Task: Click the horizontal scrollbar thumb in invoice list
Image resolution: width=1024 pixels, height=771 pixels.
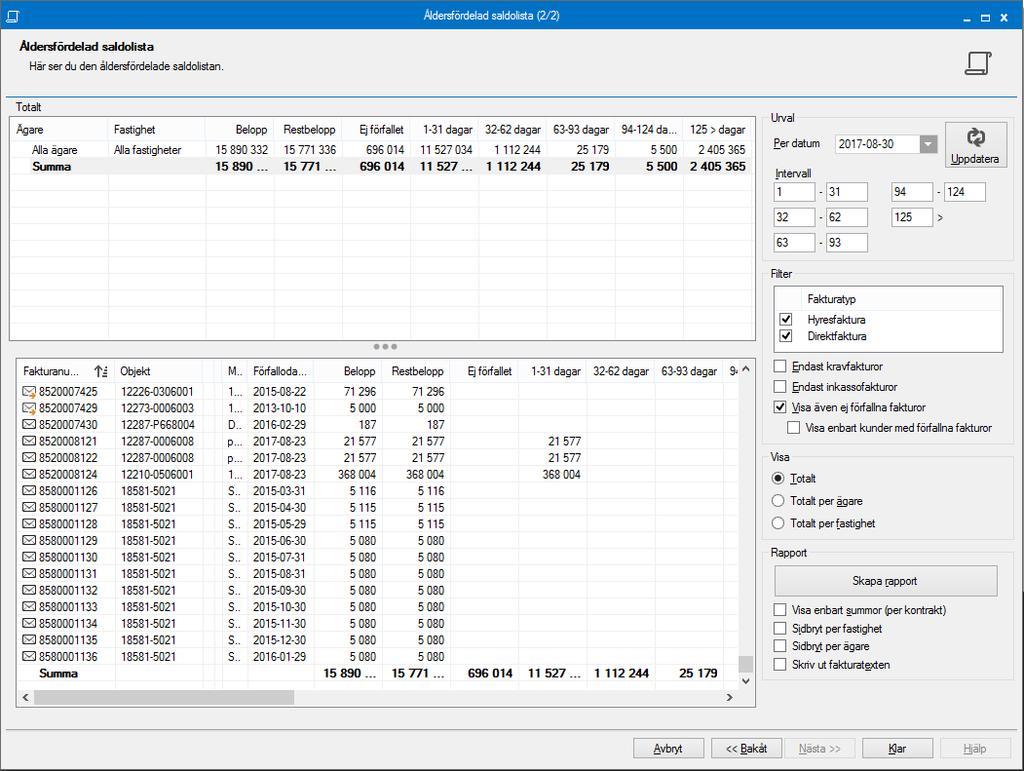Action: coord(164,698)
